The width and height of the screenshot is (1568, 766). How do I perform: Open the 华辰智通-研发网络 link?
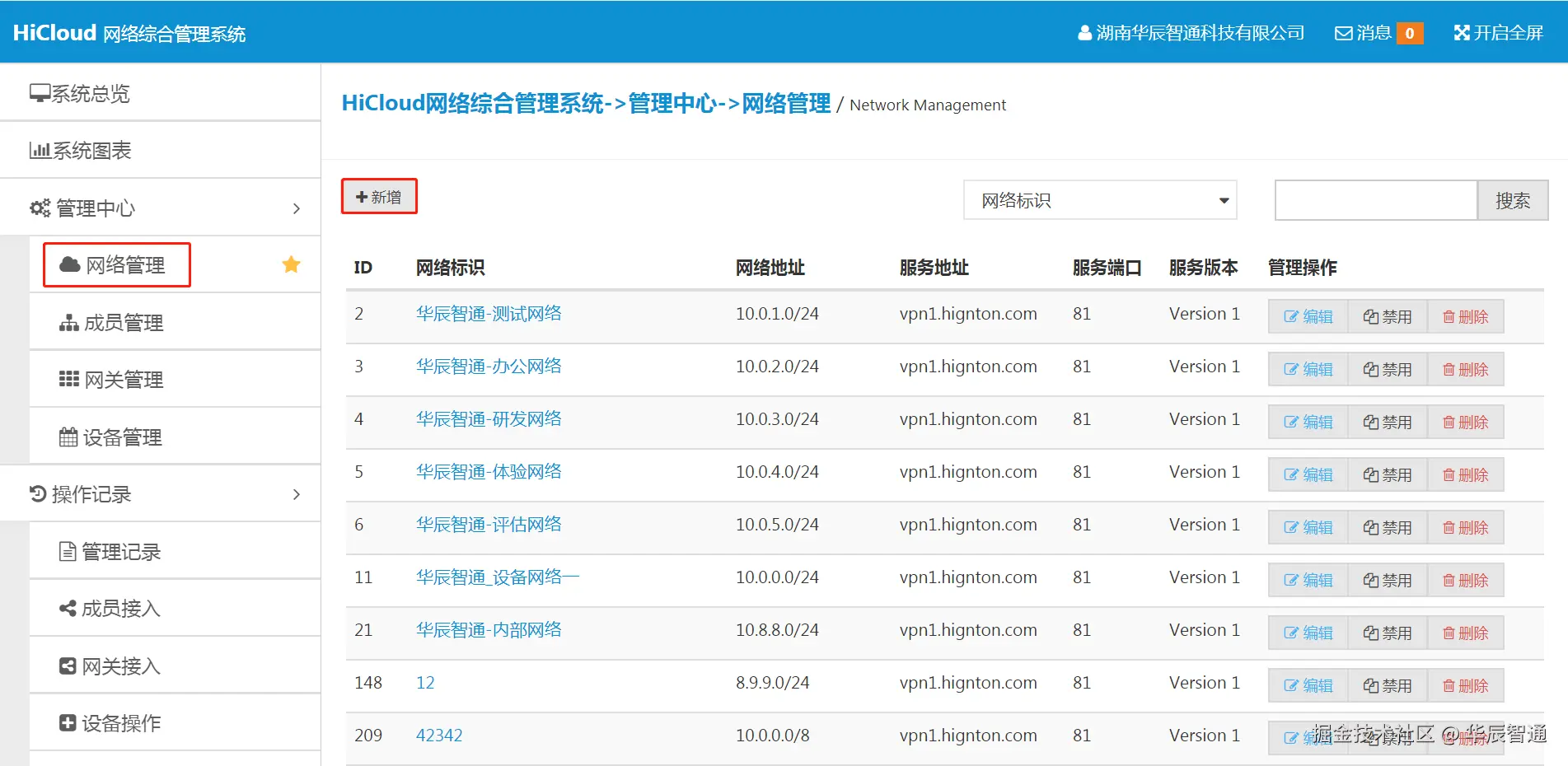point(488,418)
